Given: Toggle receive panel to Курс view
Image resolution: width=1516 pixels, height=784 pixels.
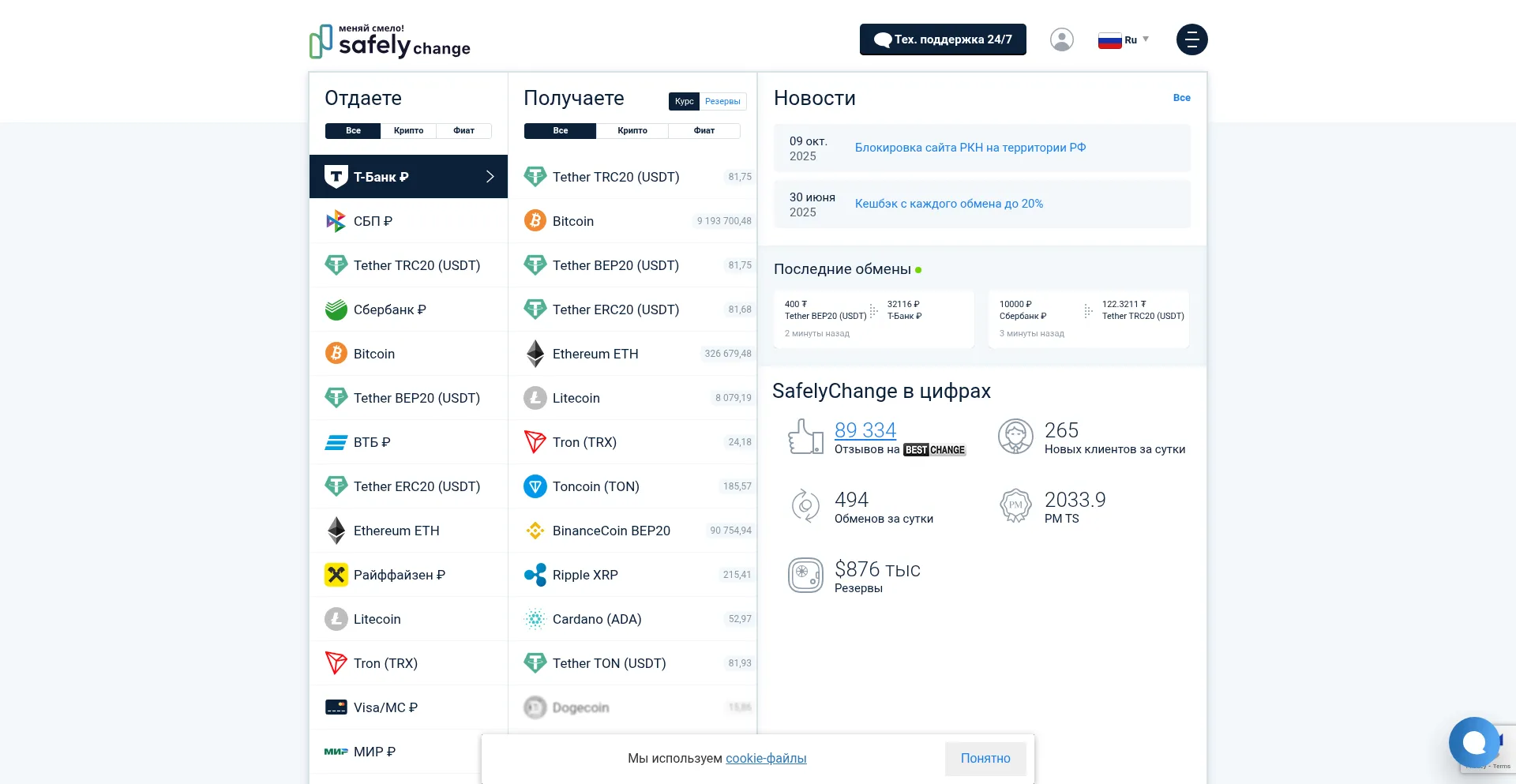Looking at the screenshot, I should [x=684, y=101].
